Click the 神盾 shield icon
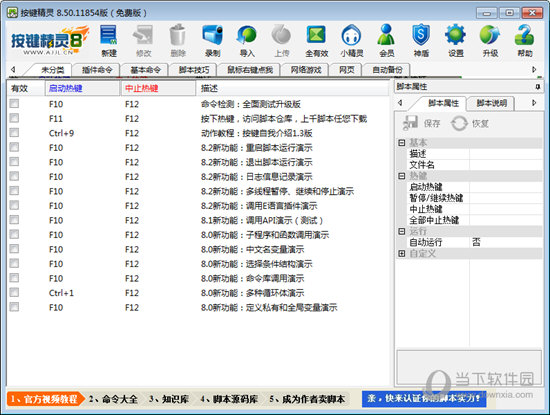 [x=421, y=41]
